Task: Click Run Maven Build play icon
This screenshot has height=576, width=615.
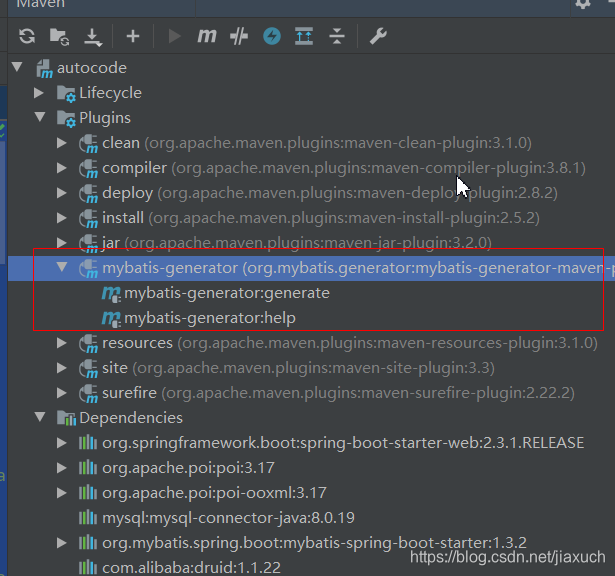Action: (174, 36)
